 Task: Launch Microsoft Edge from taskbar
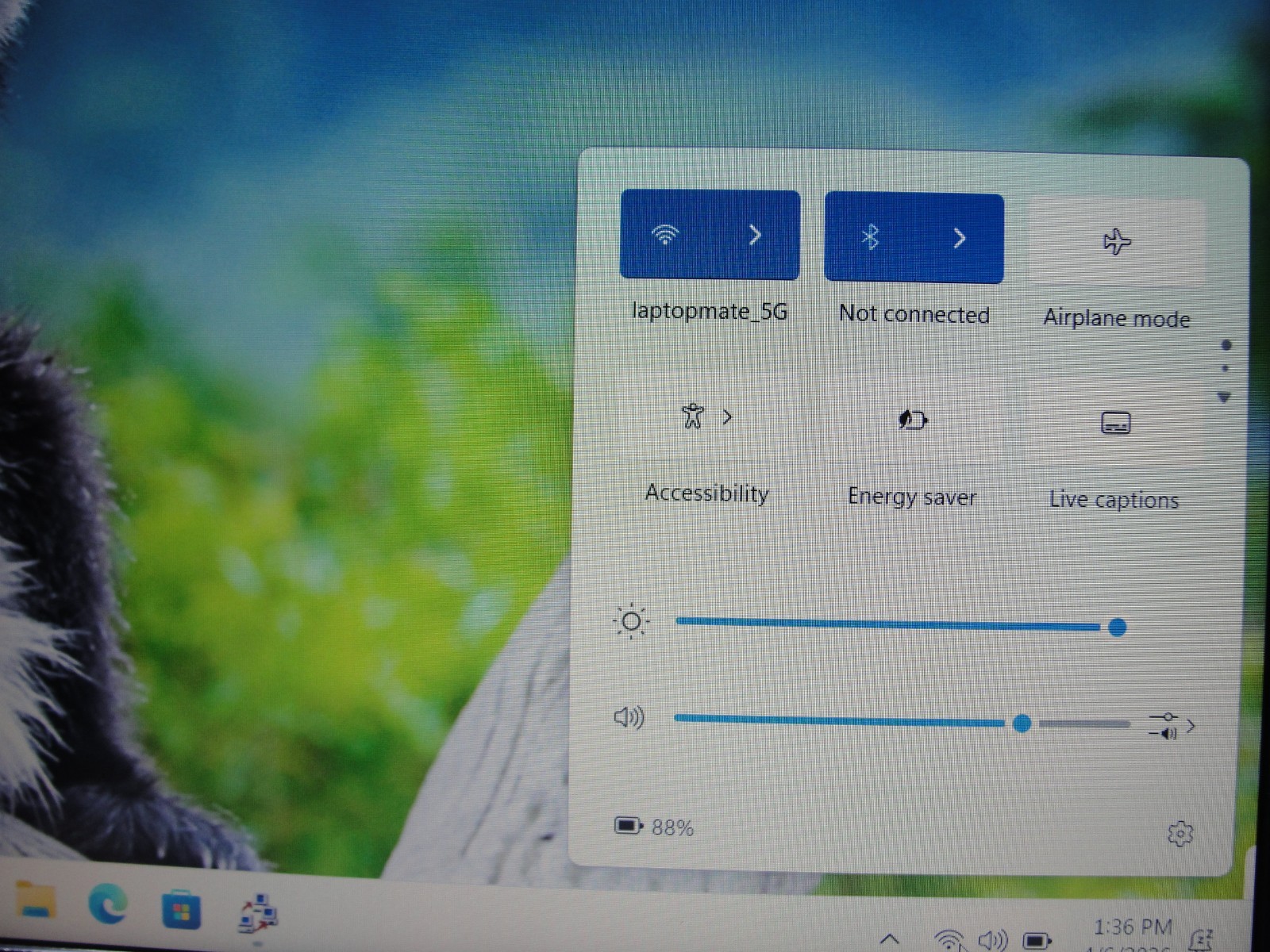point(107,904)
